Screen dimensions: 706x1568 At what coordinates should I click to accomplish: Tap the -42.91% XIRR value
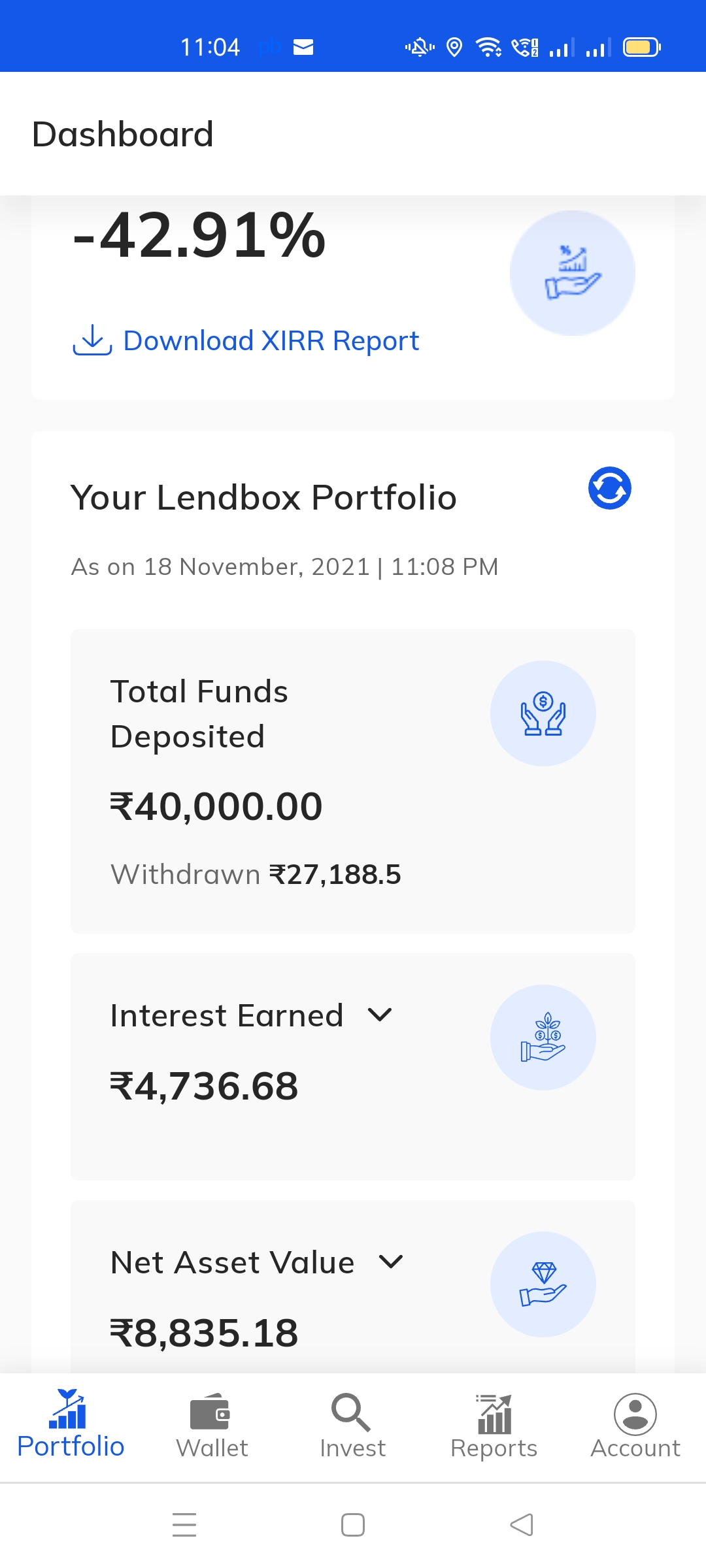tap(199, 235)
